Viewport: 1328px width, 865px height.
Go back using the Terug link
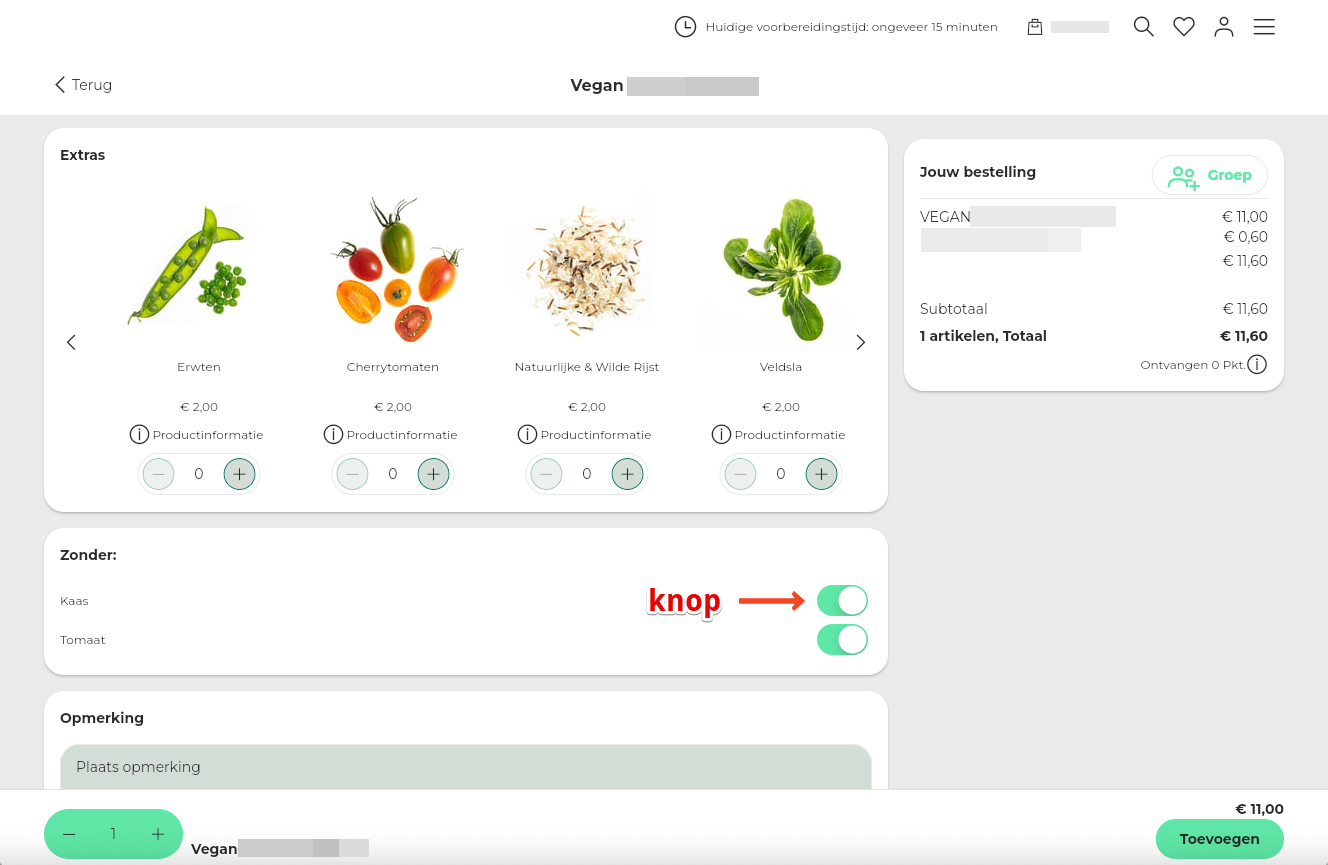point(84,85)
